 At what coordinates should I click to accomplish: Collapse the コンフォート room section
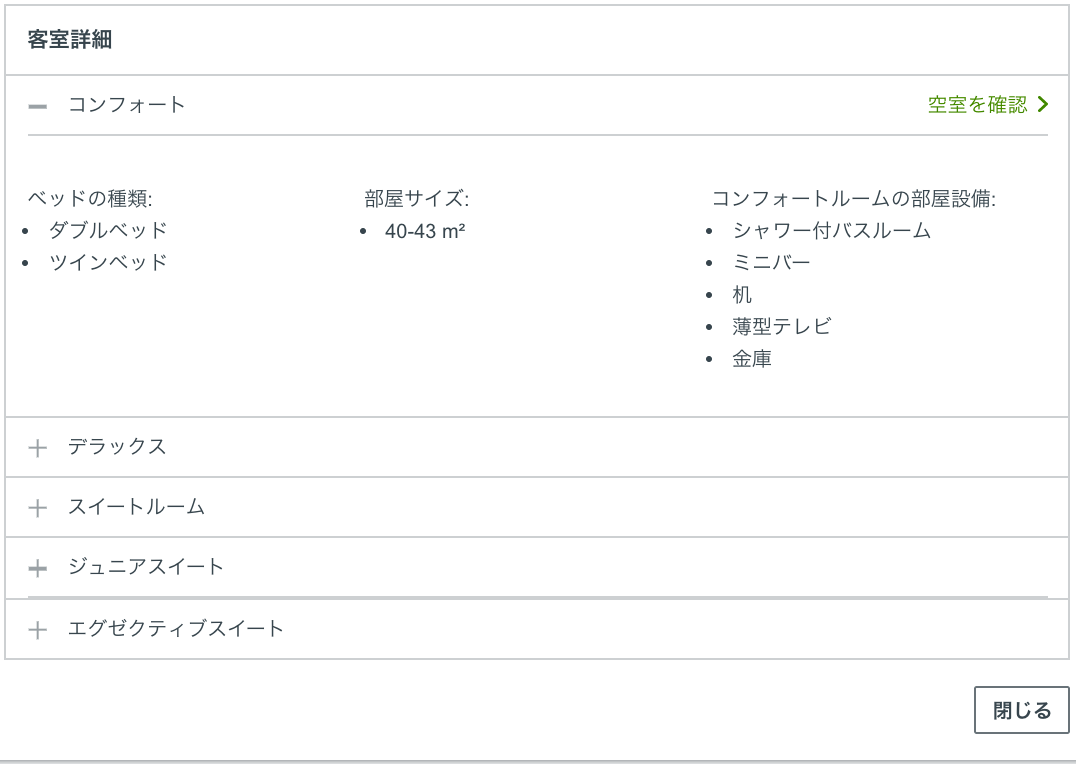(x=127, y=105)
